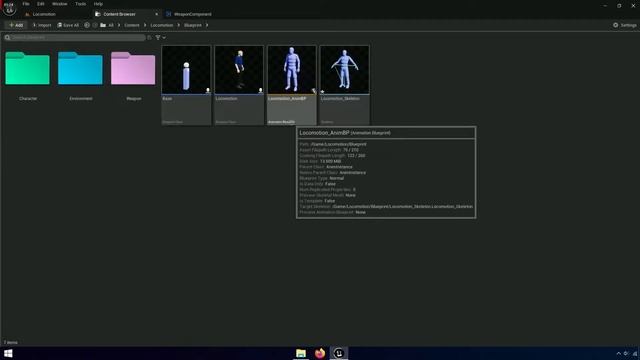640x360 pixels.
Task: Navigate to Locomotion in breadcrumb path
Action: (x=162, y=25)
